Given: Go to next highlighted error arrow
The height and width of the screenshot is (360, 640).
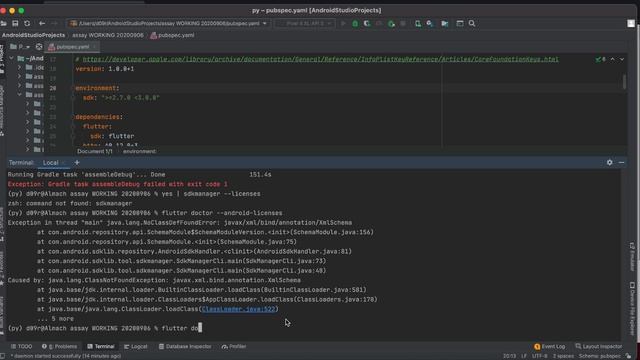Looking at the screenshot, I should point(622,59).
